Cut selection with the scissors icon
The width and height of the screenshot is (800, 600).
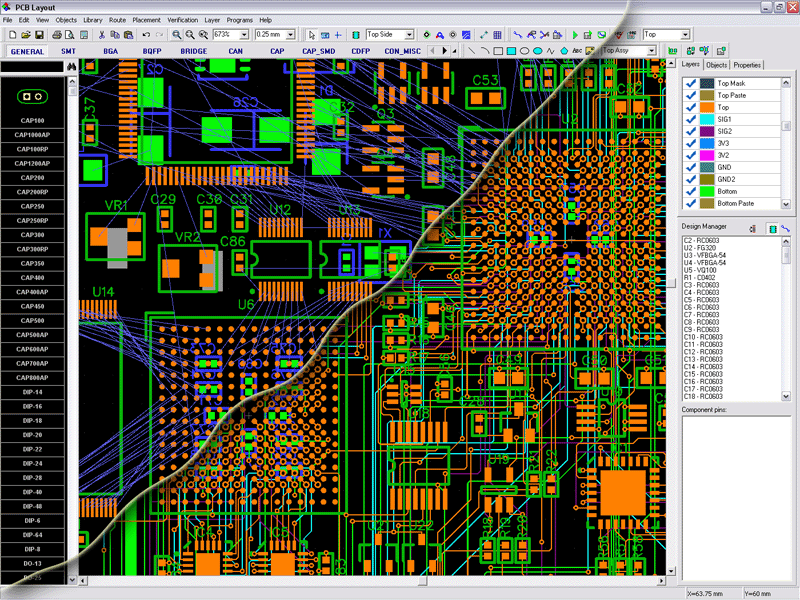tap(102, 35)
